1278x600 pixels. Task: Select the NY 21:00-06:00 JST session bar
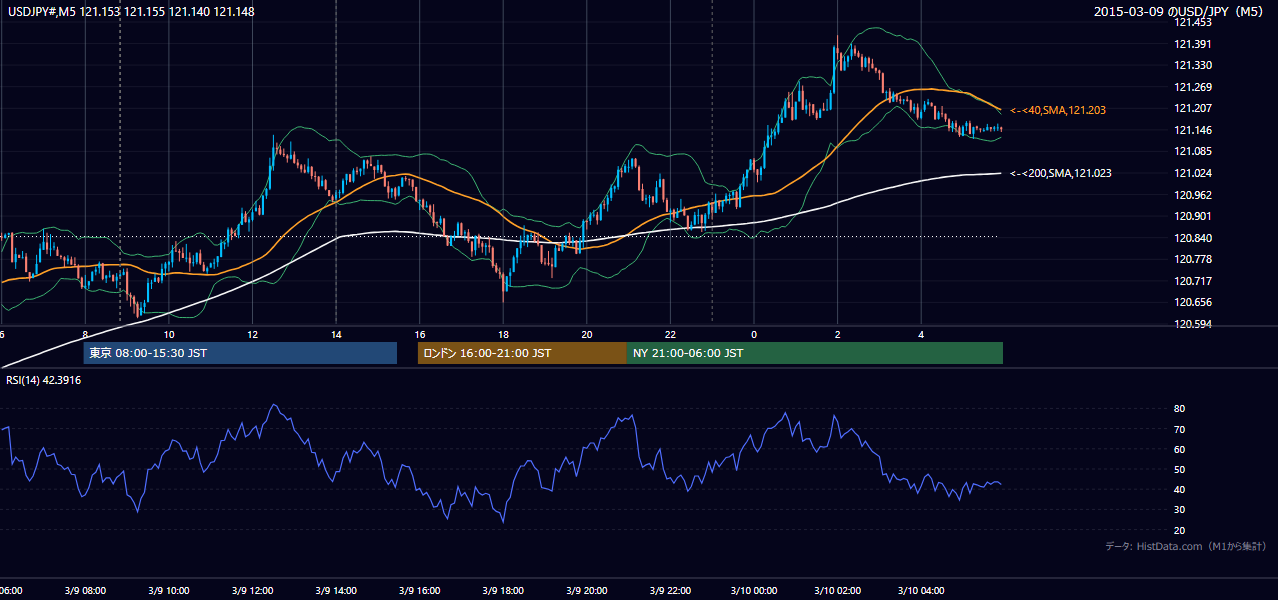[x=815, y=353]
